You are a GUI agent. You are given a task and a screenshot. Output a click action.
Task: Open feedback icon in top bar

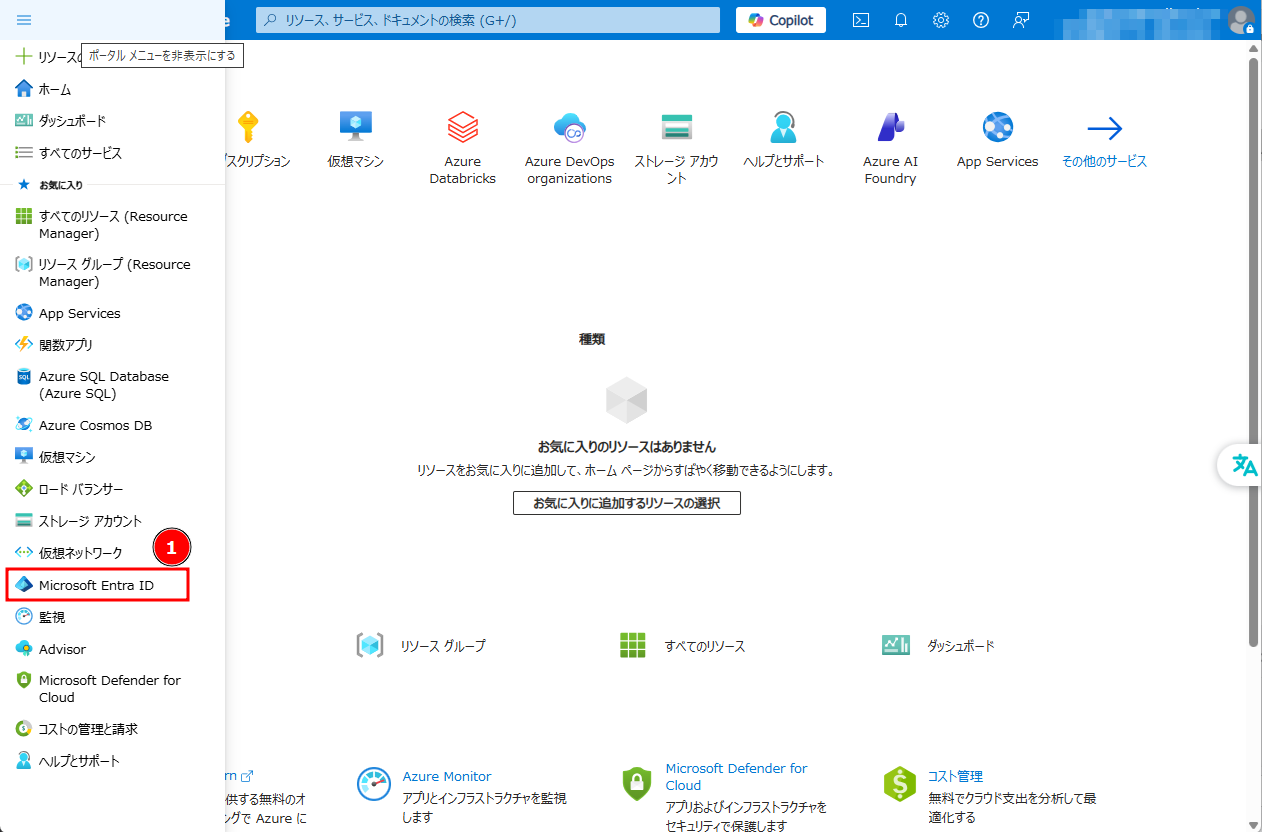click(x=1021, y=20)
